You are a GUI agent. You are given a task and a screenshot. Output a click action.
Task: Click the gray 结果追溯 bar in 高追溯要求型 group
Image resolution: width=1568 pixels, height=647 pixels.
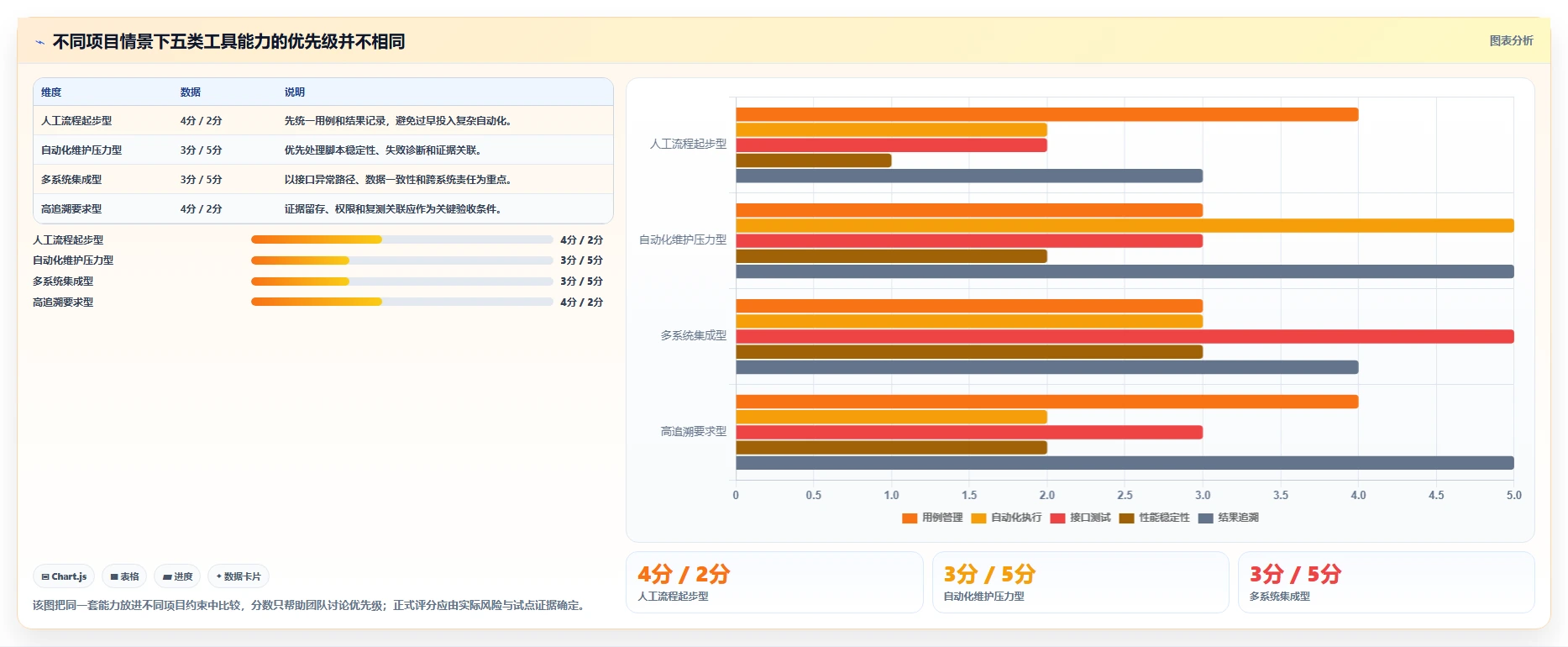[1125, 463]
